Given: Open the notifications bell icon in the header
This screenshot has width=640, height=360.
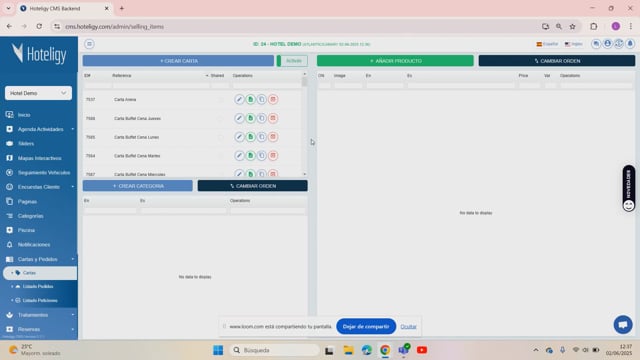Looking at the screenshot, I should 630,44.
